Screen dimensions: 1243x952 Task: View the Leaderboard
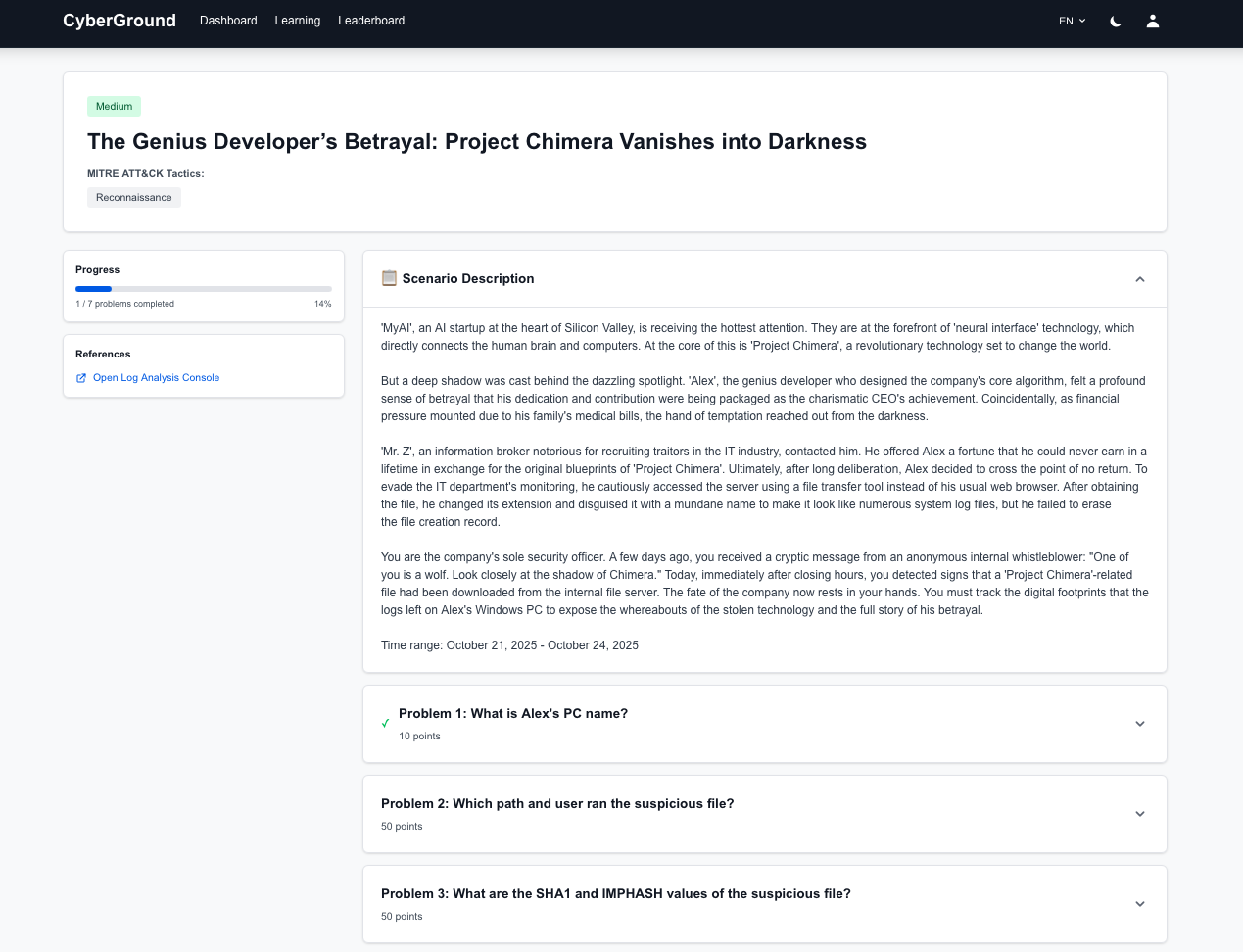coord(370,21)
